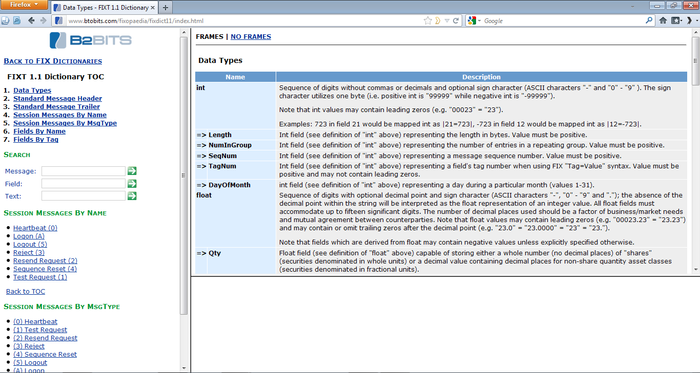Open Fields By Name link
The image size is (700, 373).
pos(39,131)
